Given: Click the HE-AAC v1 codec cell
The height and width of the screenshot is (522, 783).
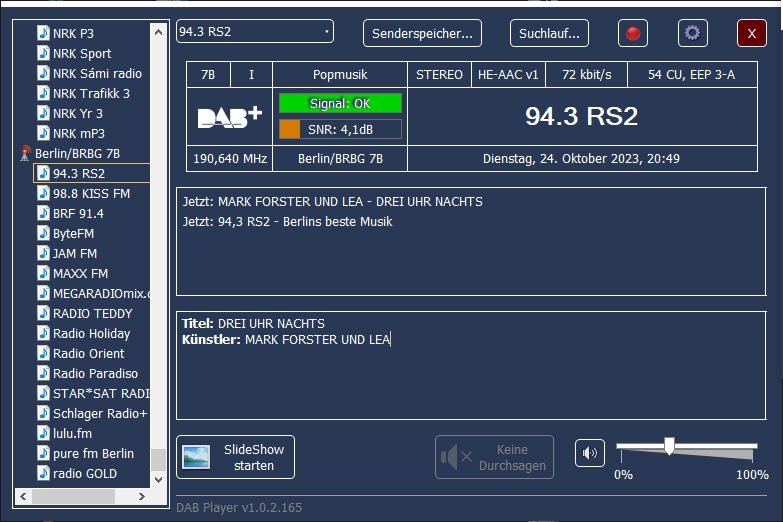Looking at the screenshot, I should pos(508,75).
